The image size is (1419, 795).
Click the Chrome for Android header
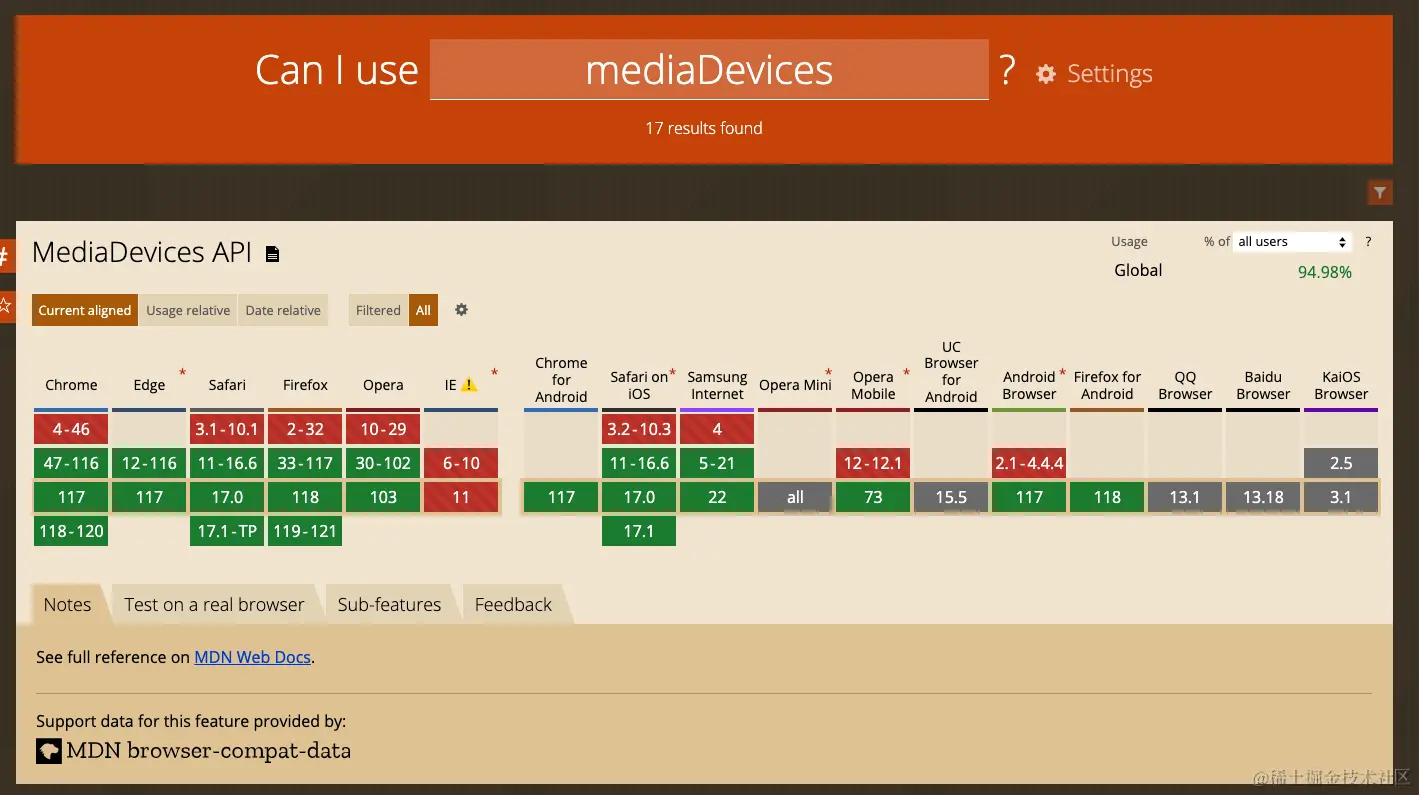pyautogui.click(x=561, y=380)
